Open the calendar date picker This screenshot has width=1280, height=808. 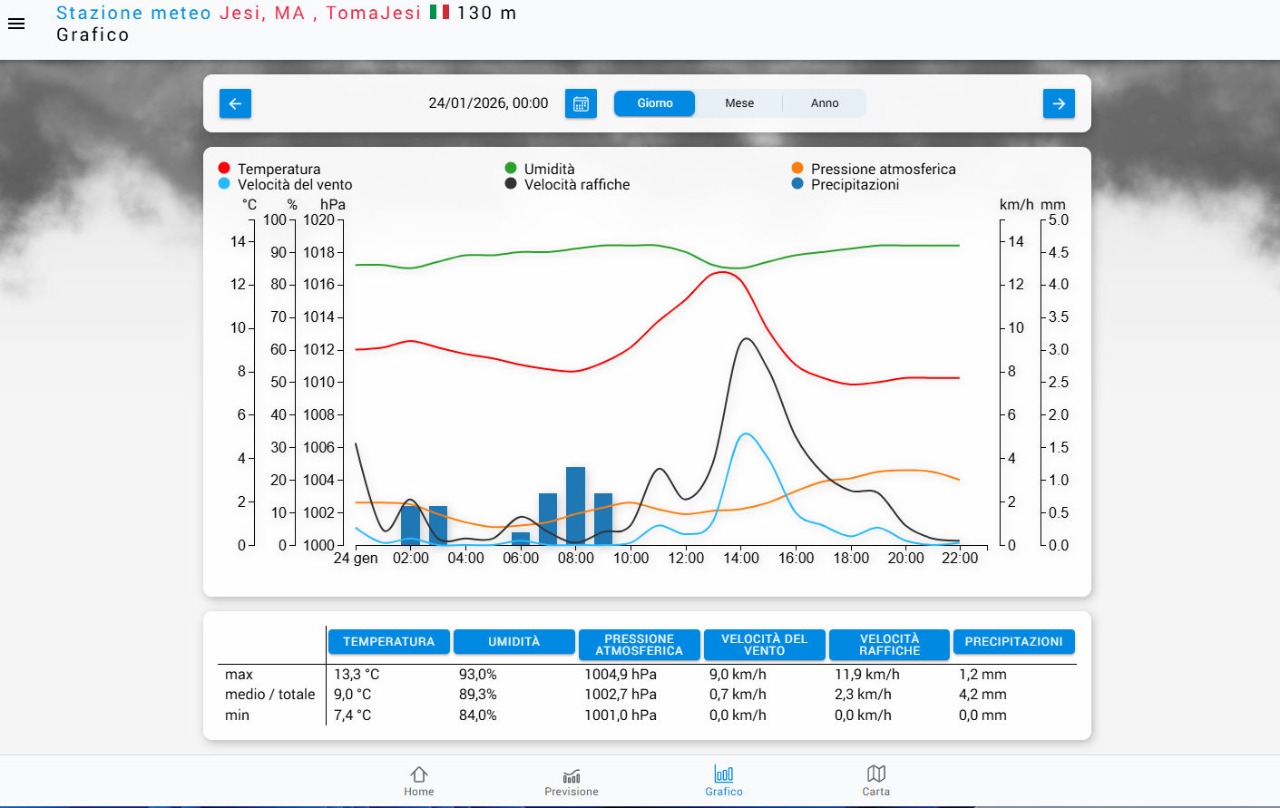[580, 104]
